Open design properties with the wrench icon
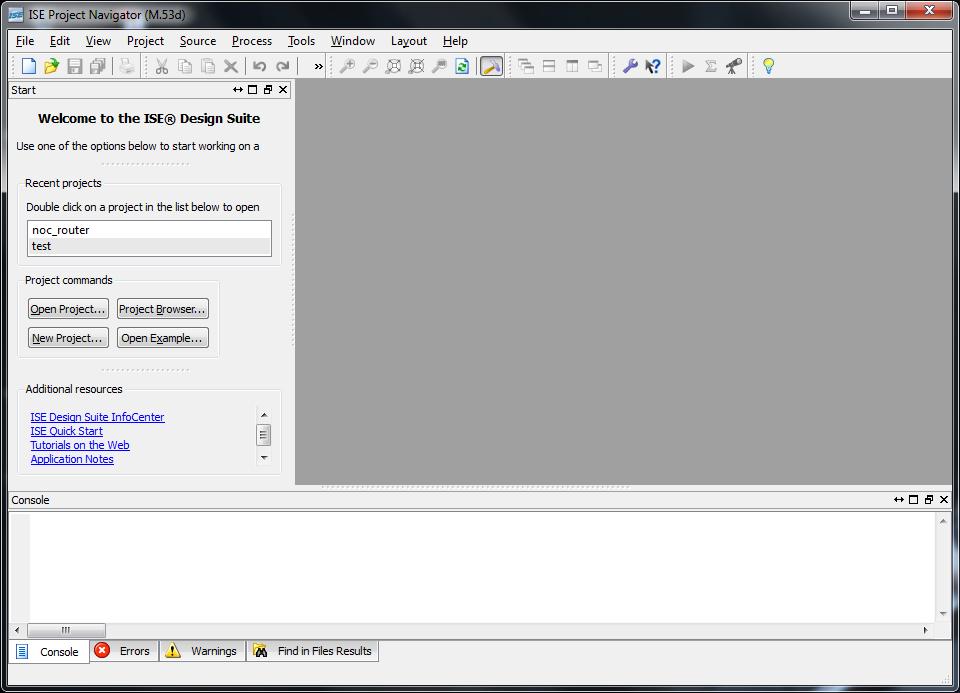Viewport: 960px width, 693px height. (x=630, y=66)
